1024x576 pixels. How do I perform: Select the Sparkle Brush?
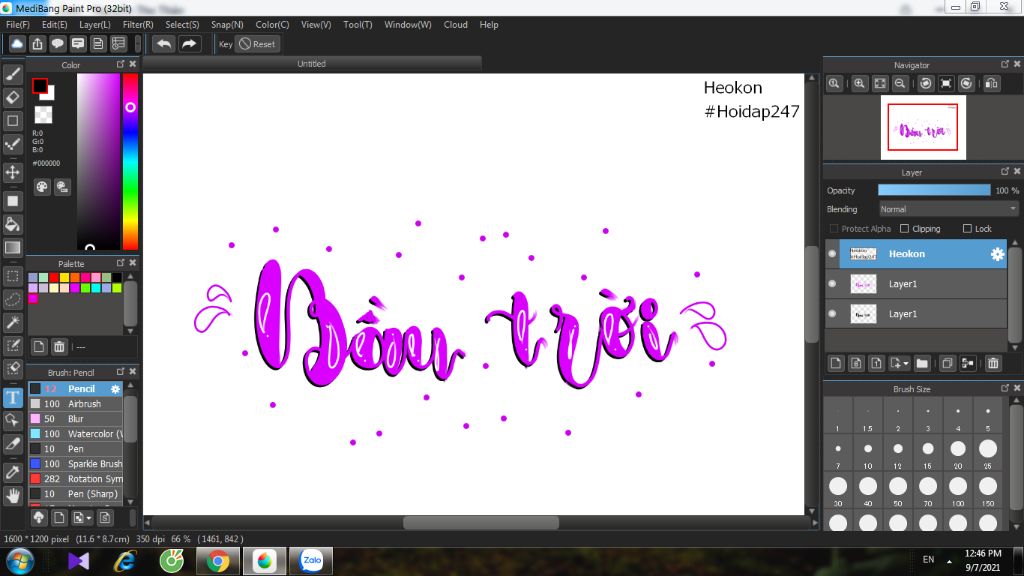(76, 464)
